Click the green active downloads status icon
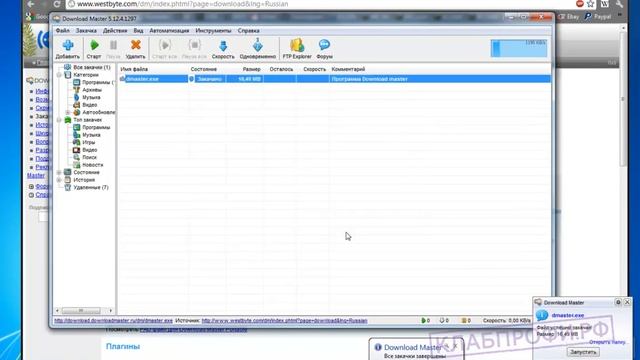The width and height of the screenshot is (640, 360). [423, 321]
